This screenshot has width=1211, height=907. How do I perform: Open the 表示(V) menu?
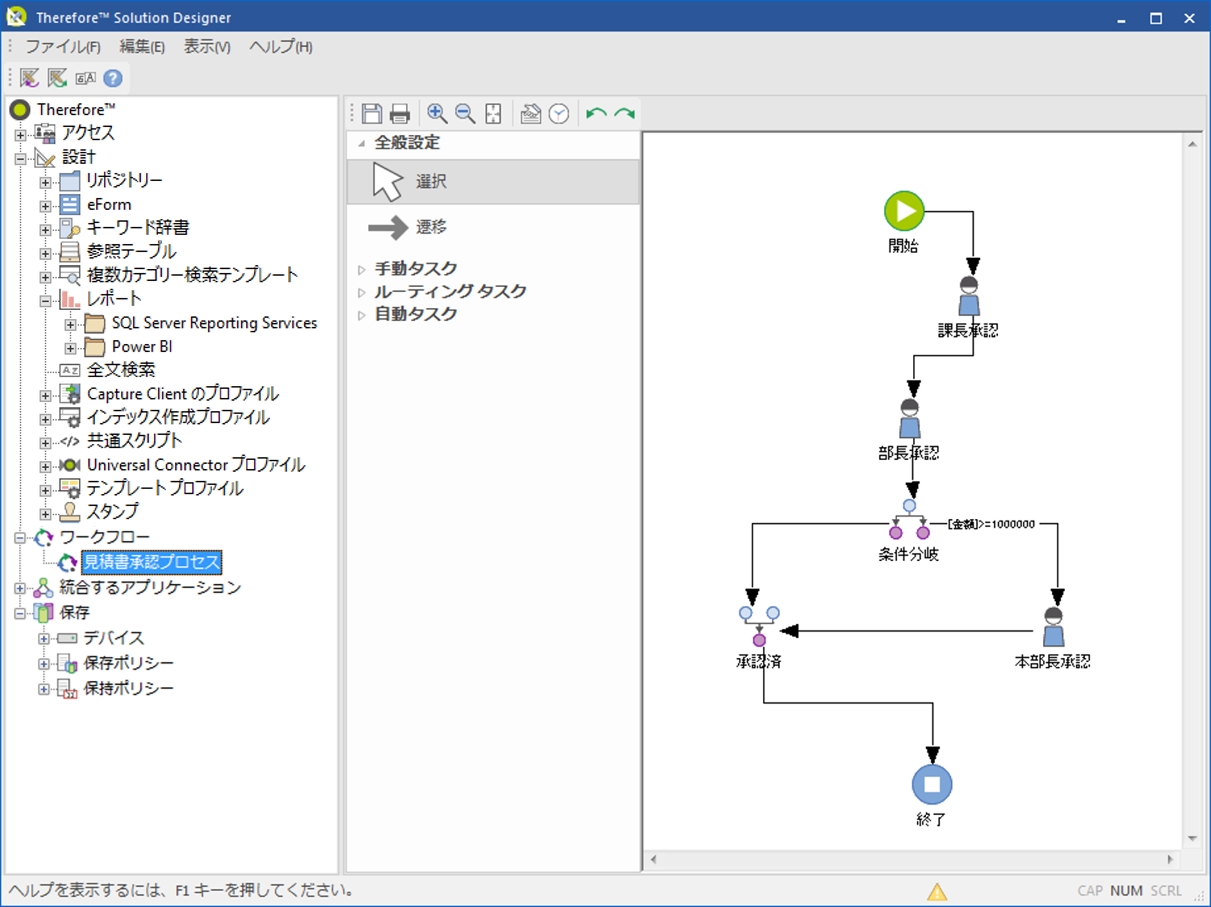click(207, 46)
